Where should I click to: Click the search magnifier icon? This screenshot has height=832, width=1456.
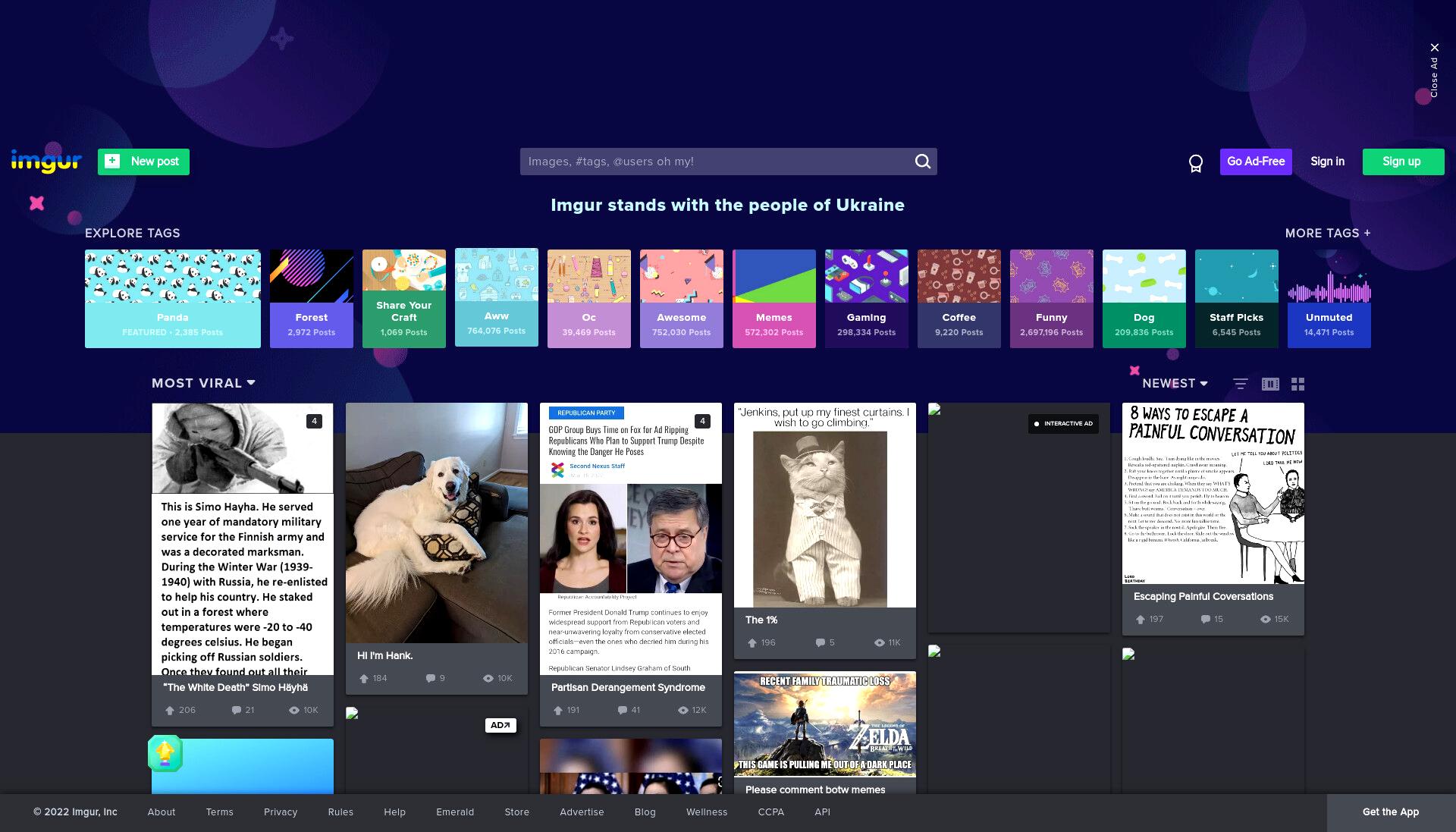point(922,162)
